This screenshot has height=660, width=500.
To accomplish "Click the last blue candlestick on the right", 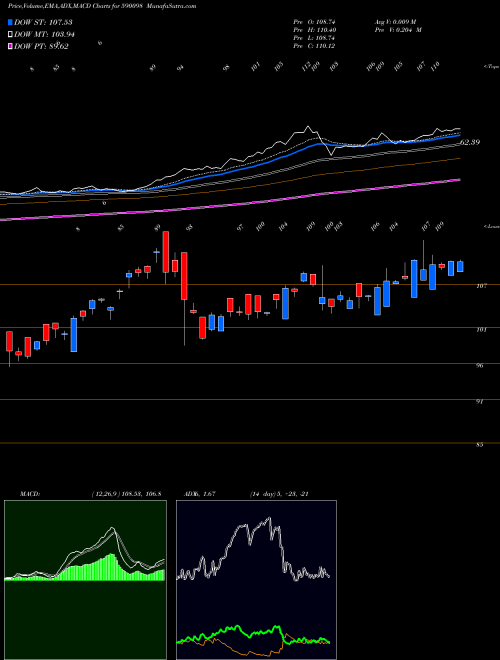I will [x=460, y=266].
